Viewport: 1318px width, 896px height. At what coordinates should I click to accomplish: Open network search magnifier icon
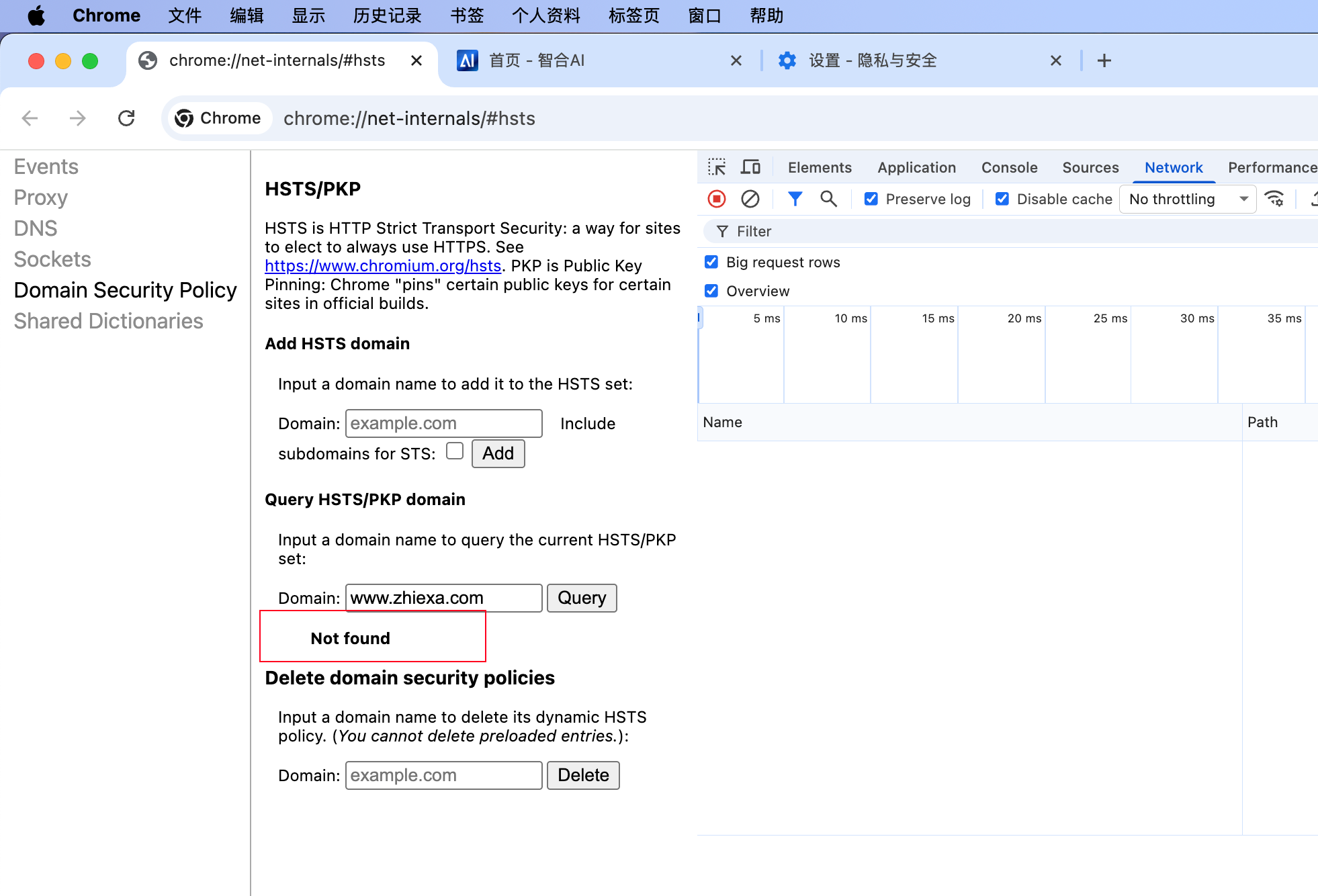[x=828, y=199]
